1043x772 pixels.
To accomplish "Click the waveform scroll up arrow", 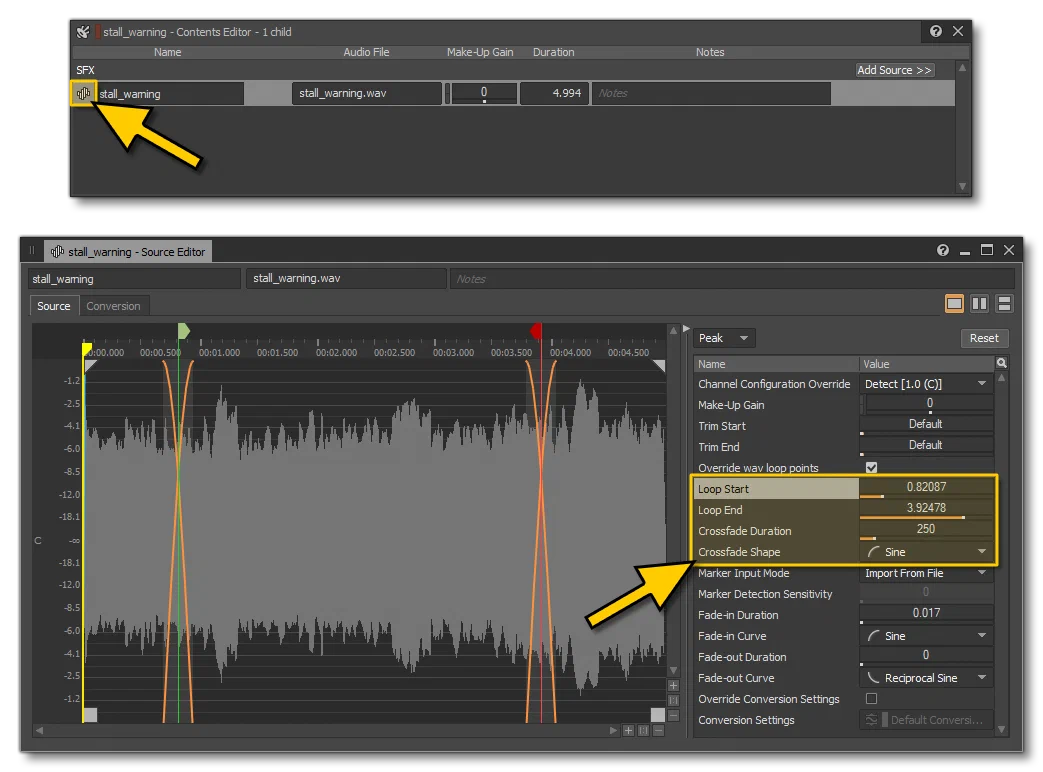I will 673,330.
